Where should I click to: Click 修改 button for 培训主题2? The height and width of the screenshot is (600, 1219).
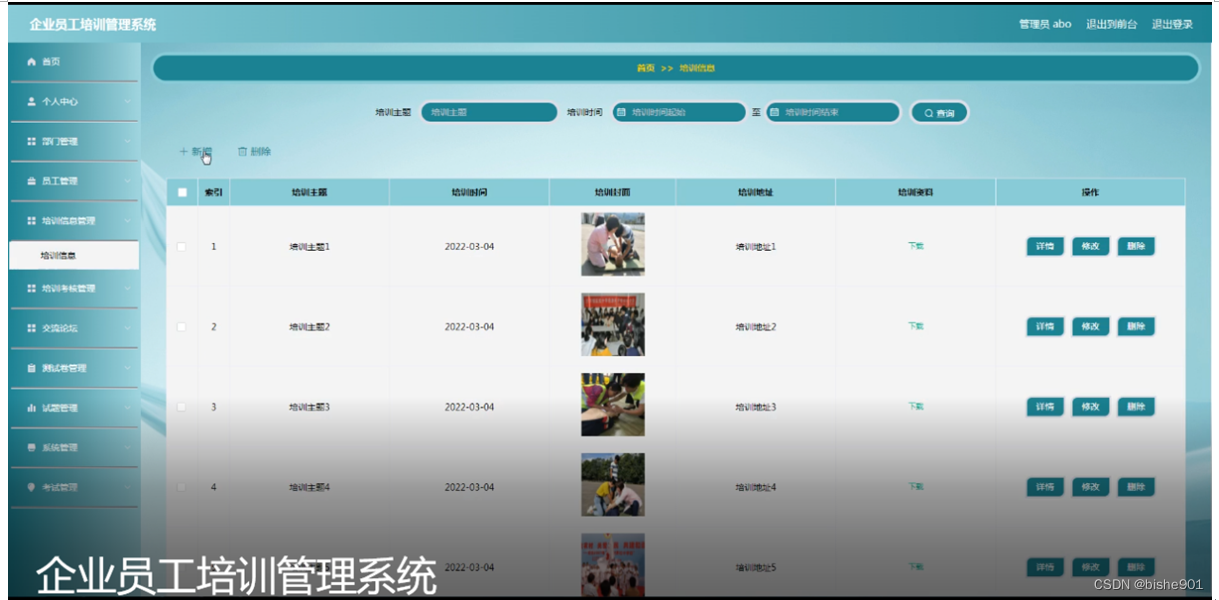coord(1090,326)
